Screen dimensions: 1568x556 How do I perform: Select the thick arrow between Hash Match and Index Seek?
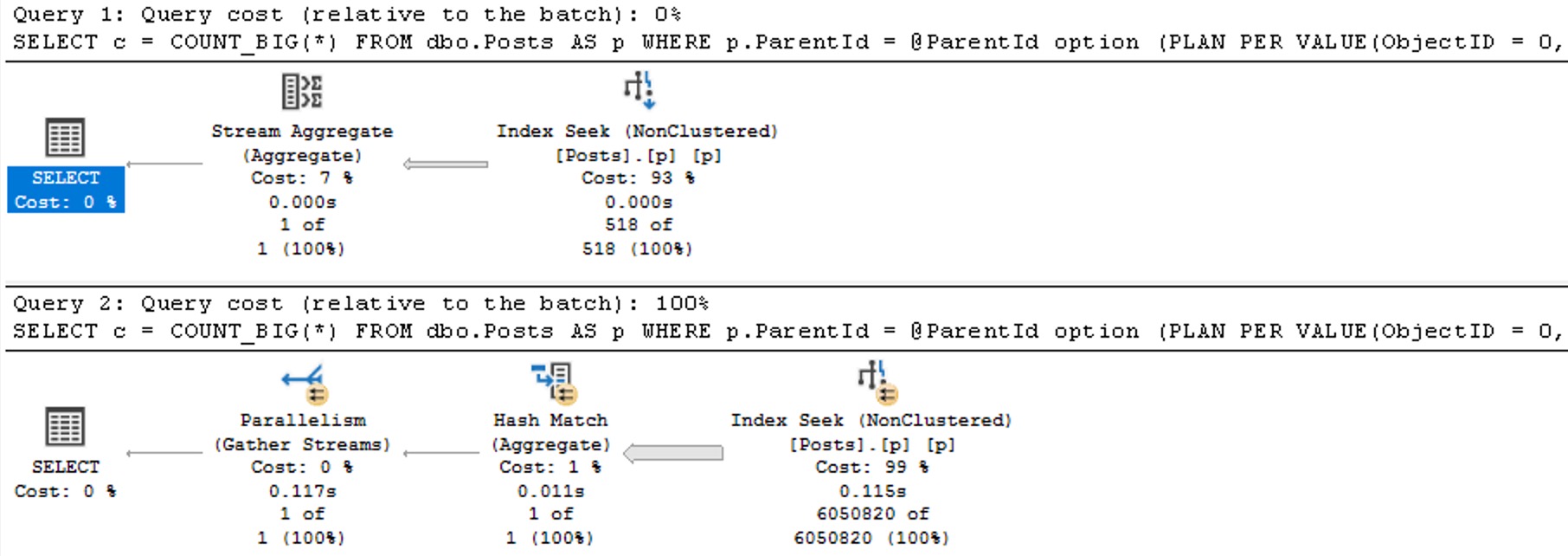[673, 453]
